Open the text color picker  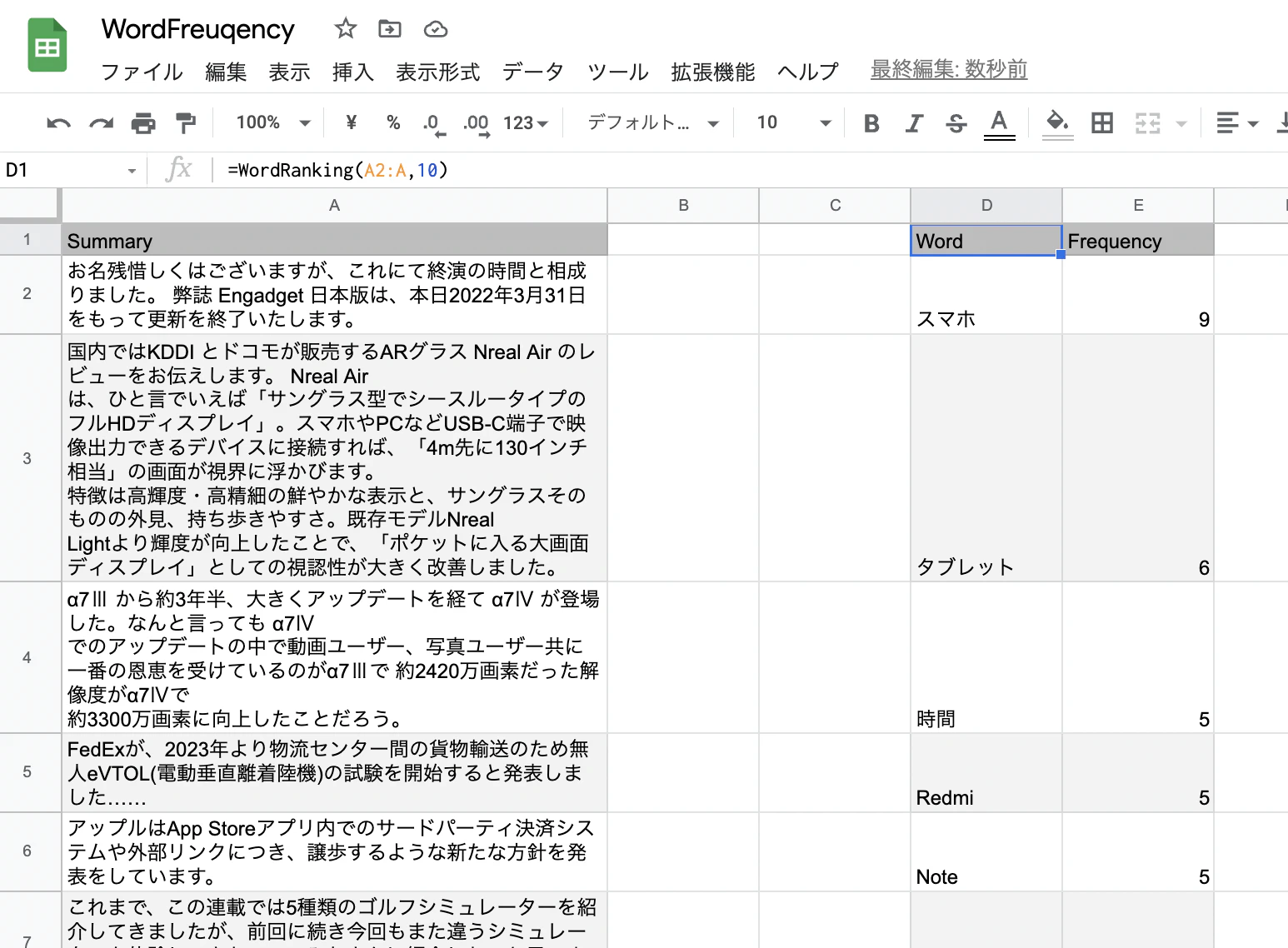pyautogui.click(x=999, y=124)
